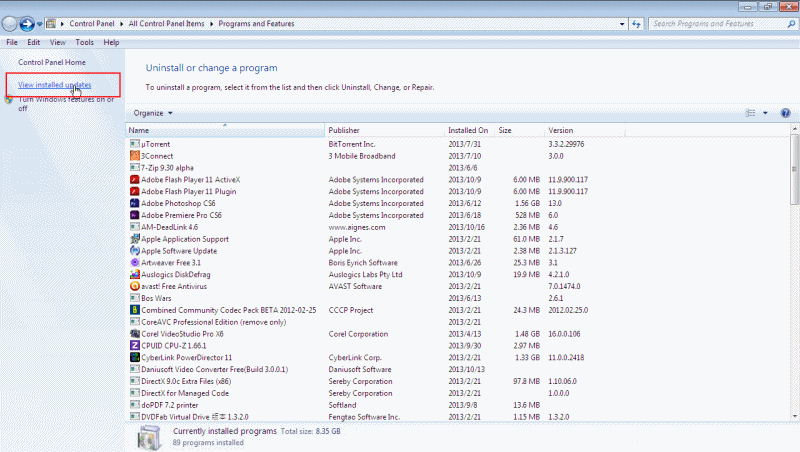Image resolution: width=800 pixels, height=452 pixels.
Task: Click the Auslogics DiskDefrag icon
Action: coord(135,274)
